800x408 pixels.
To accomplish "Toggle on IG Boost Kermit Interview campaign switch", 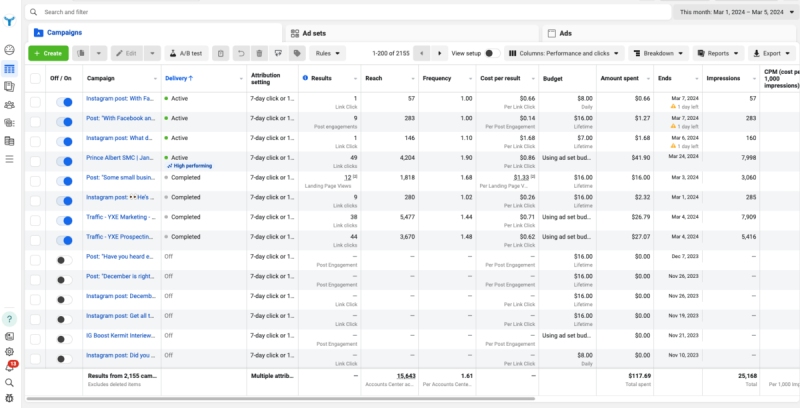I will coord(64,339).
